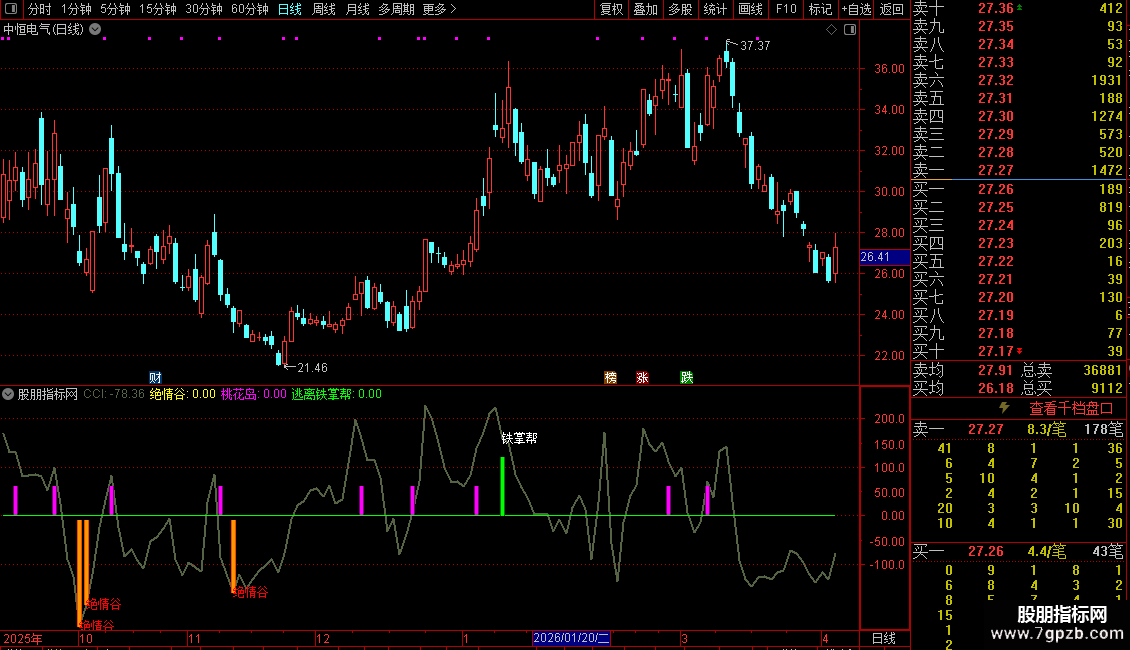Click the 股朋指标网 indicator name

[48, 394]
